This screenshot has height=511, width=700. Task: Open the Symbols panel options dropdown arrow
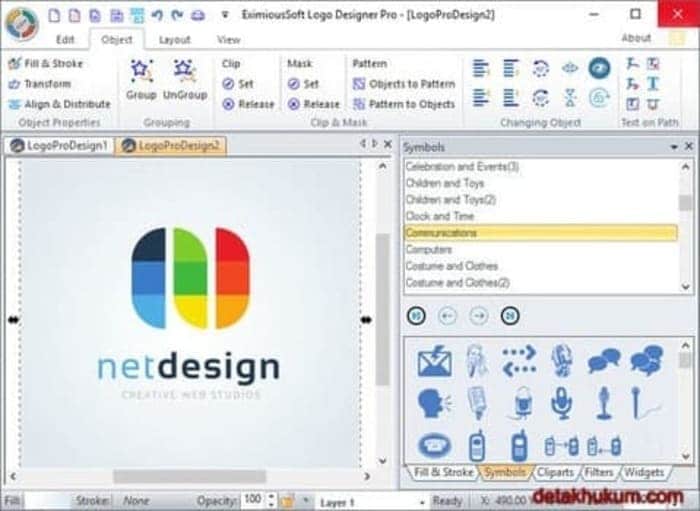click(674, 147)
